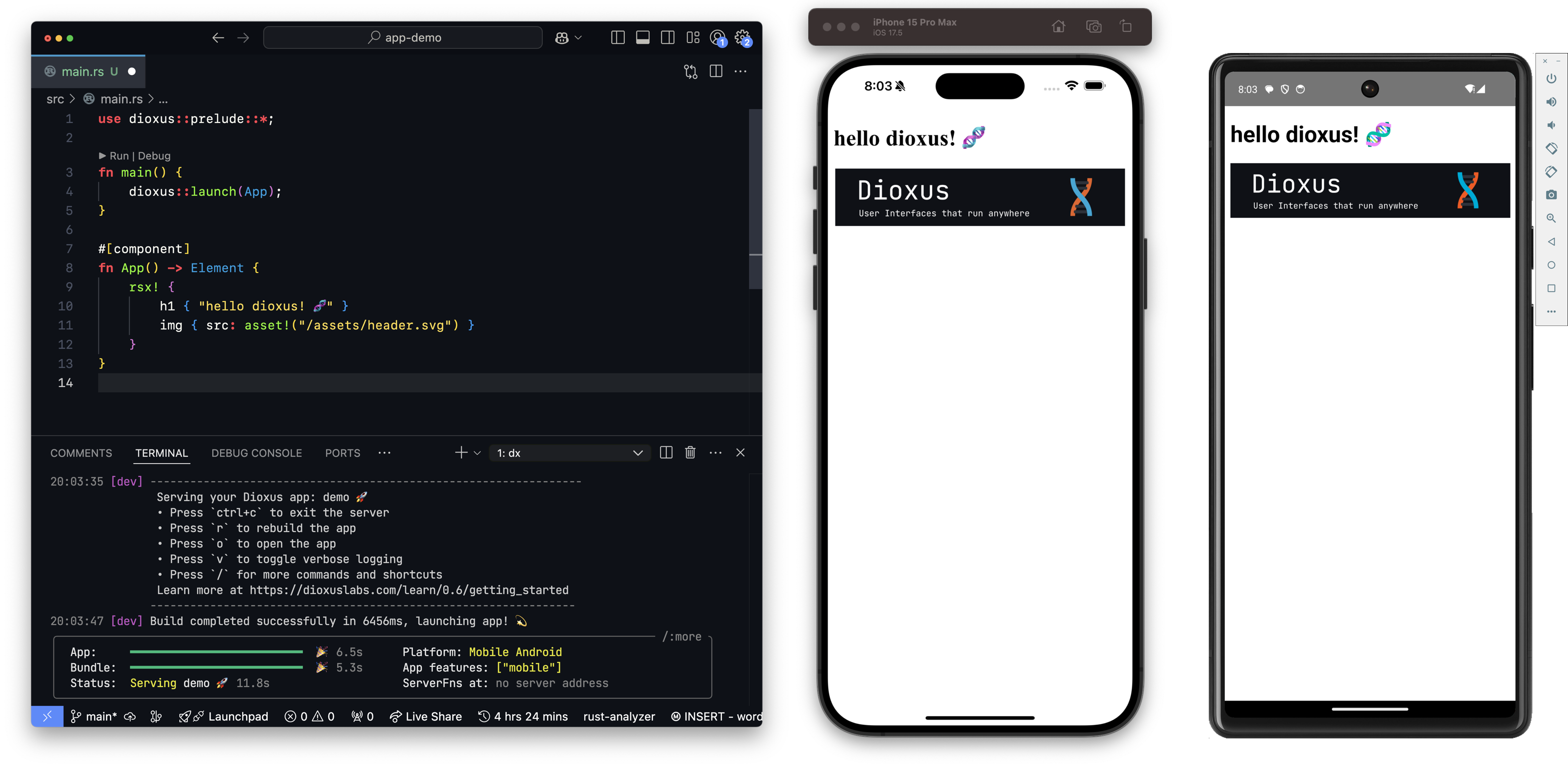Toggle the bottom panel visibility icon
The width and height of the screenshot is (1568, 777).
click(x=642, y=37)
